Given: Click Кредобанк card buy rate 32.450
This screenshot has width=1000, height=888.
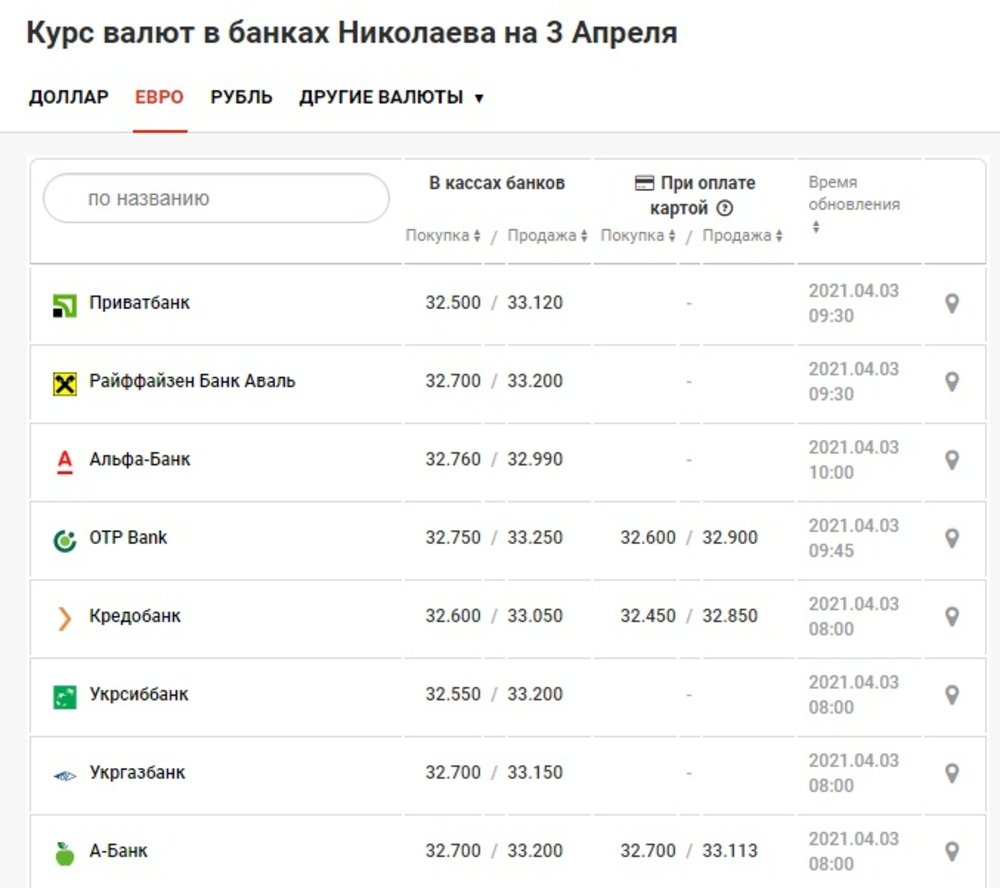Looking at the screenshot, I should point(648,616).
